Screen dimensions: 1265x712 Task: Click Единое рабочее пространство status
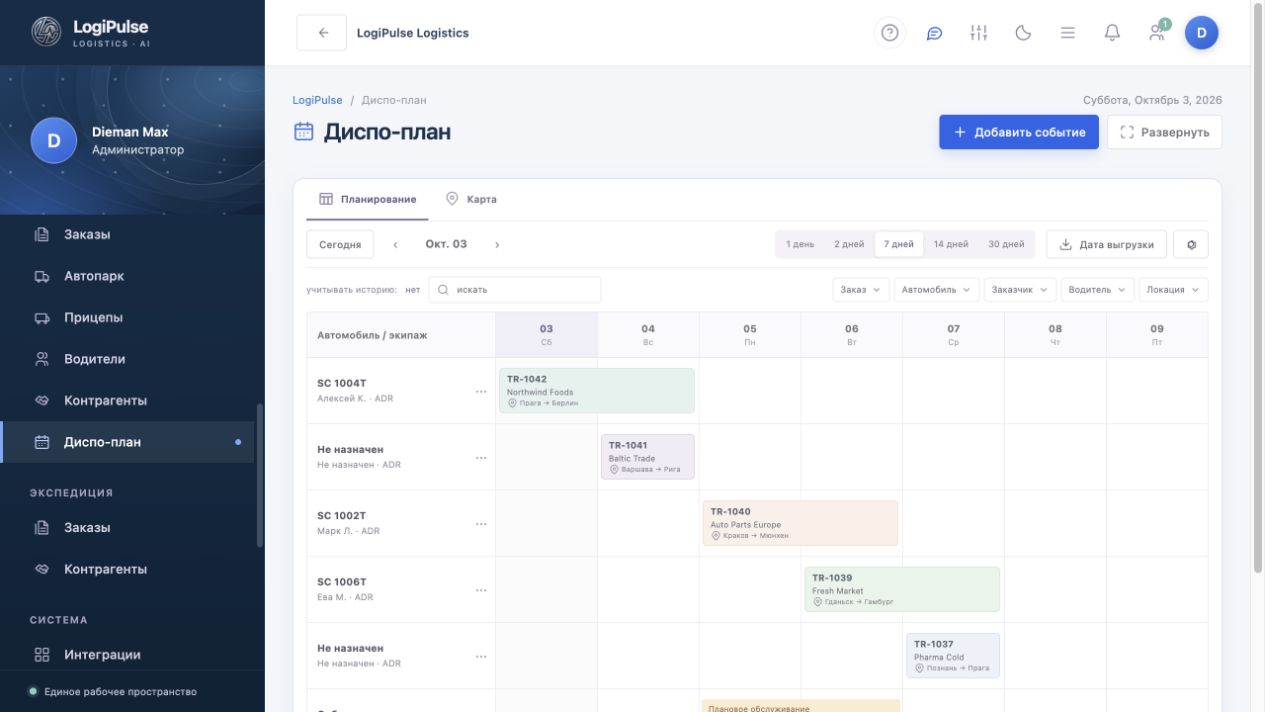click(113, 692)
